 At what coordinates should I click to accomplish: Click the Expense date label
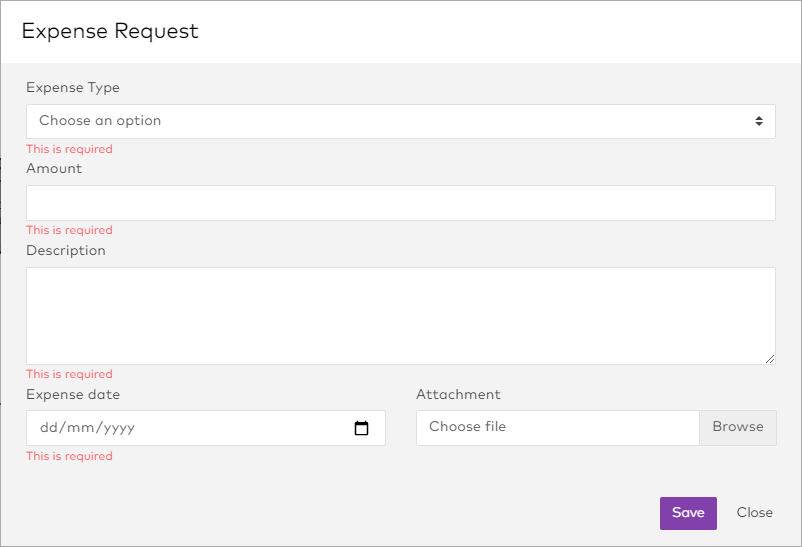[x=73, y=395]
